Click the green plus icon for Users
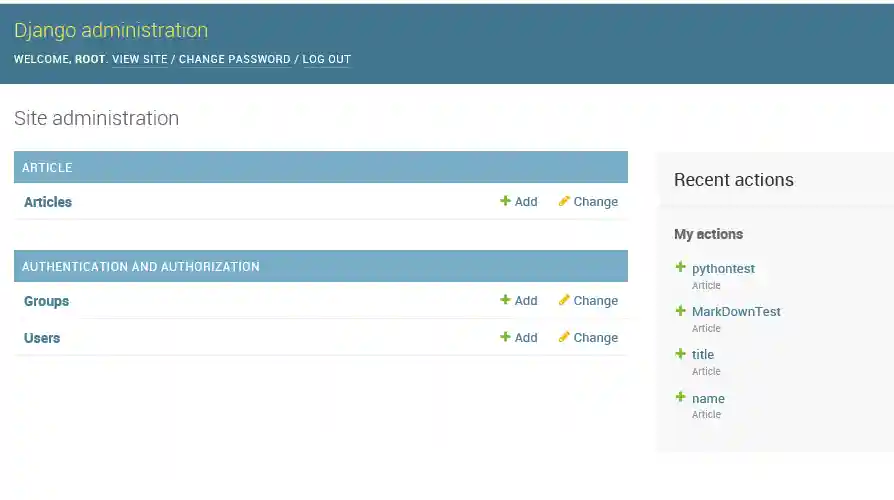Viewport: 894px width, 500px height. pos(505,337)
